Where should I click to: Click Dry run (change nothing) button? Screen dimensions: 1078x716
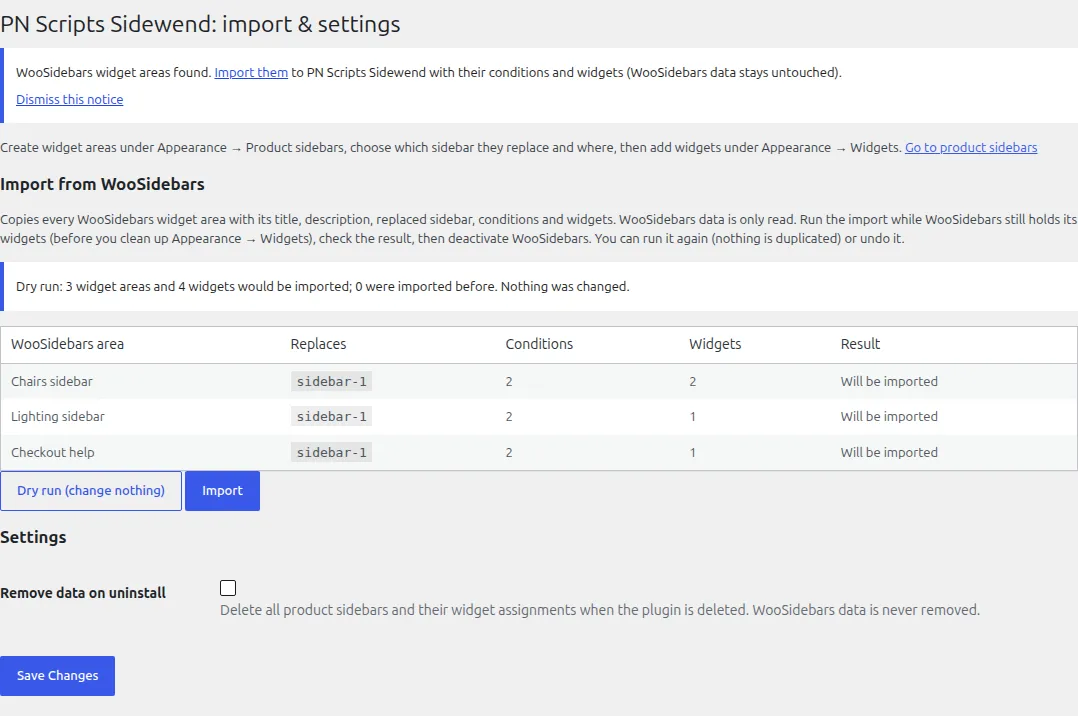(x=91, y=490)
